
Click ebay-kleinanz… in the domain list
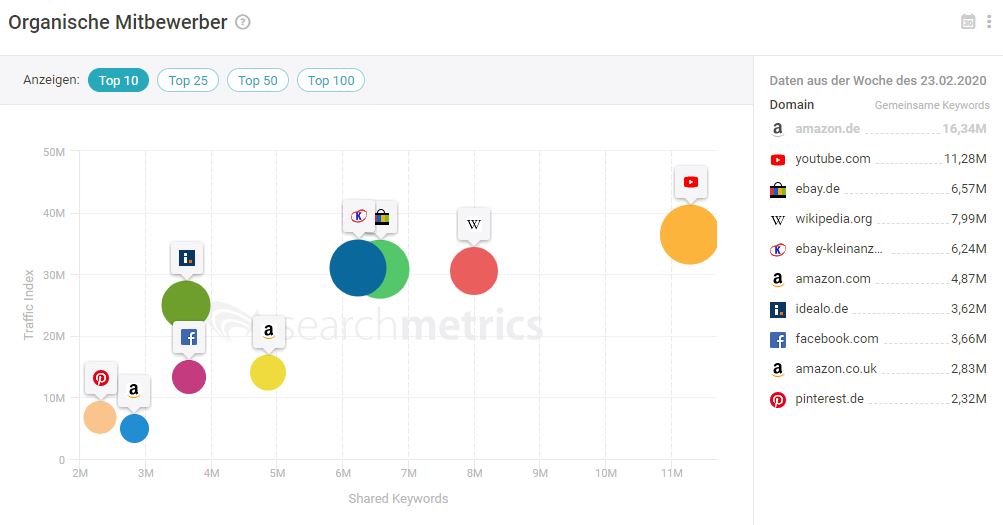pyautogui.click(x=838, y=249)
